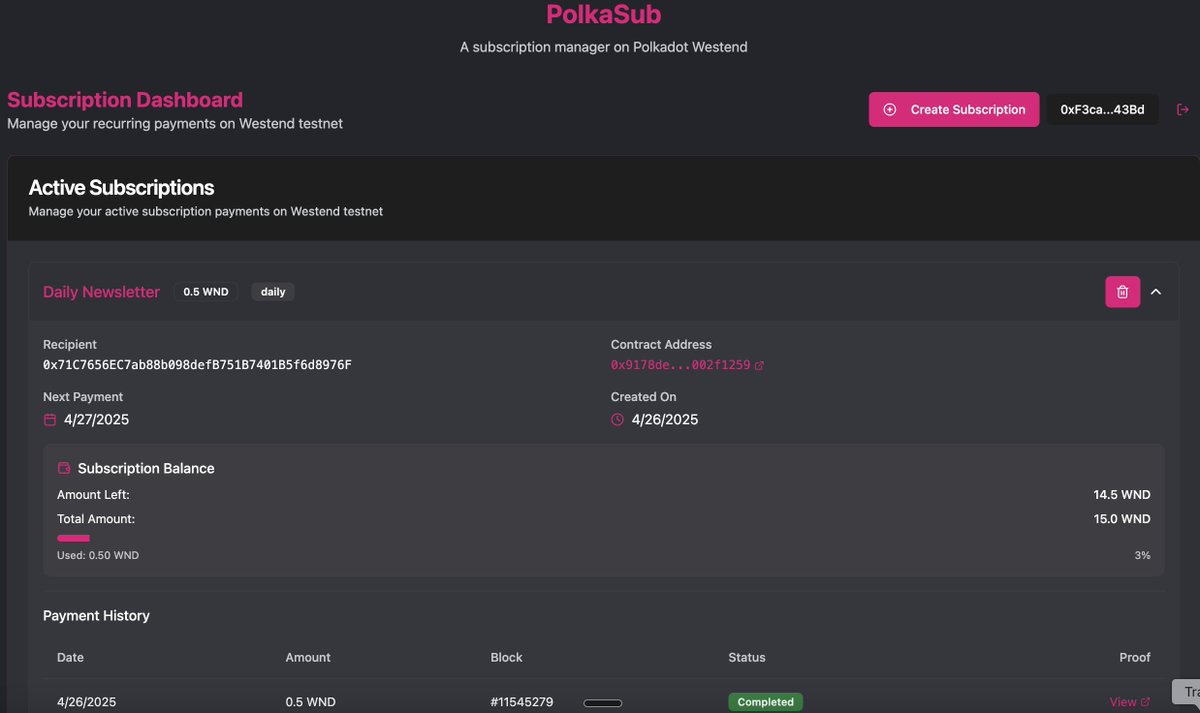Screen dimensions: 1200x713
Task: Click the Amount column header
Action: [308, 657]
